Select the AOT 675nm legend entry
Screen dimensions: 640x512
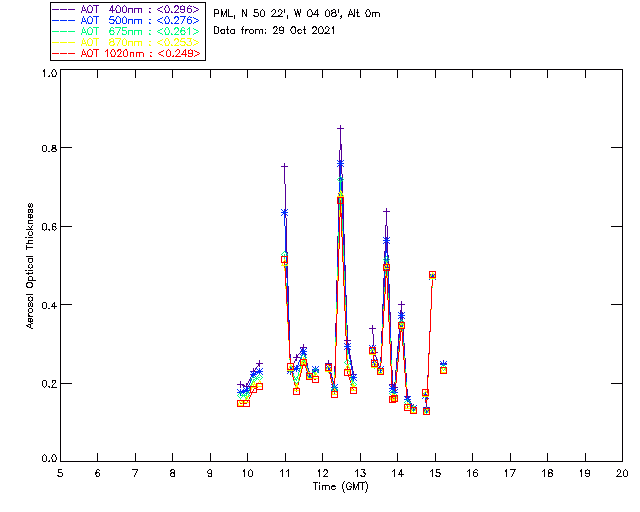[x=127, y=31]
